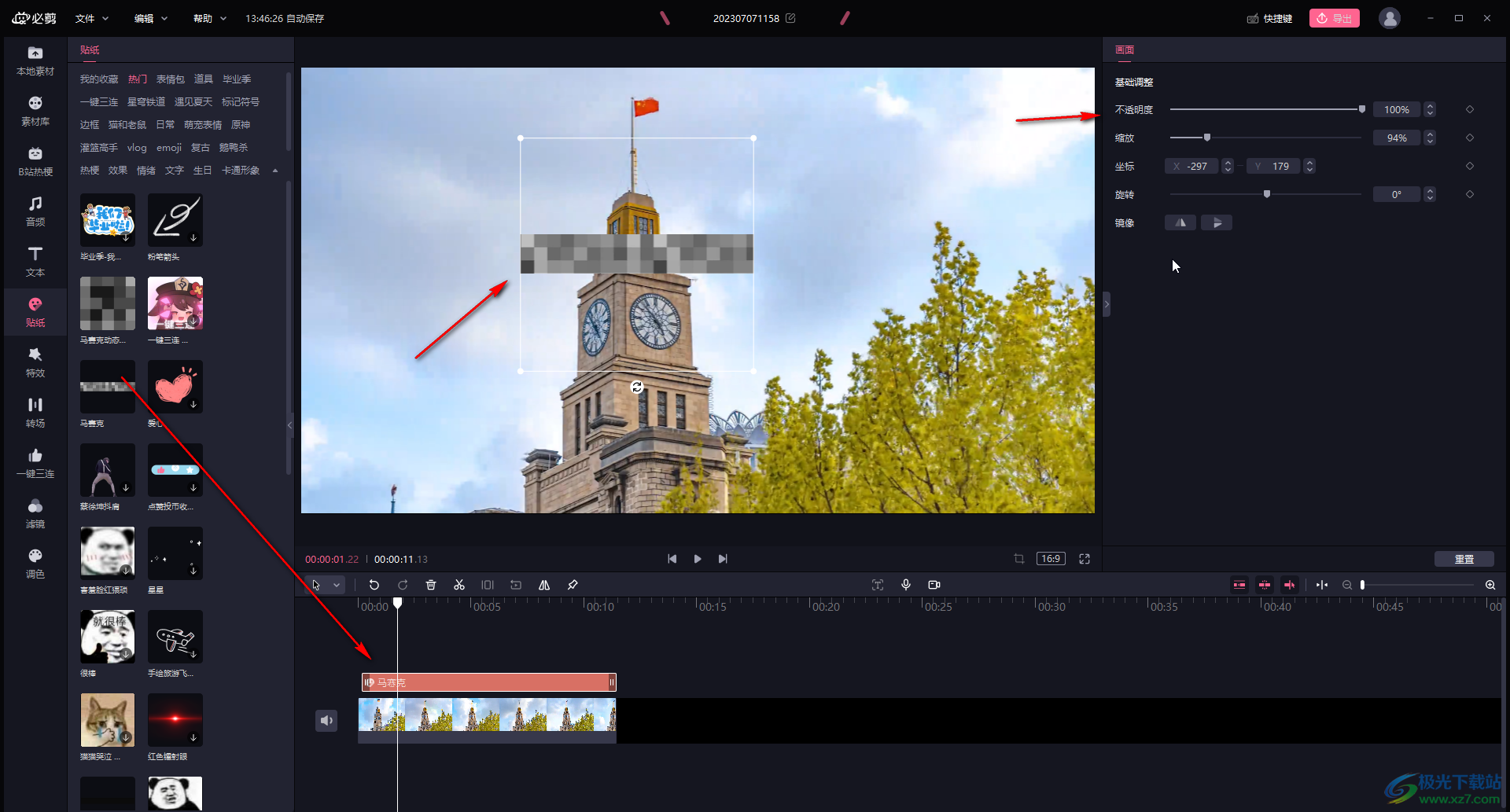Select the 热门 sticker category
The height and width of the screenshot is (812, 1510).
click(x=138, y=79)
